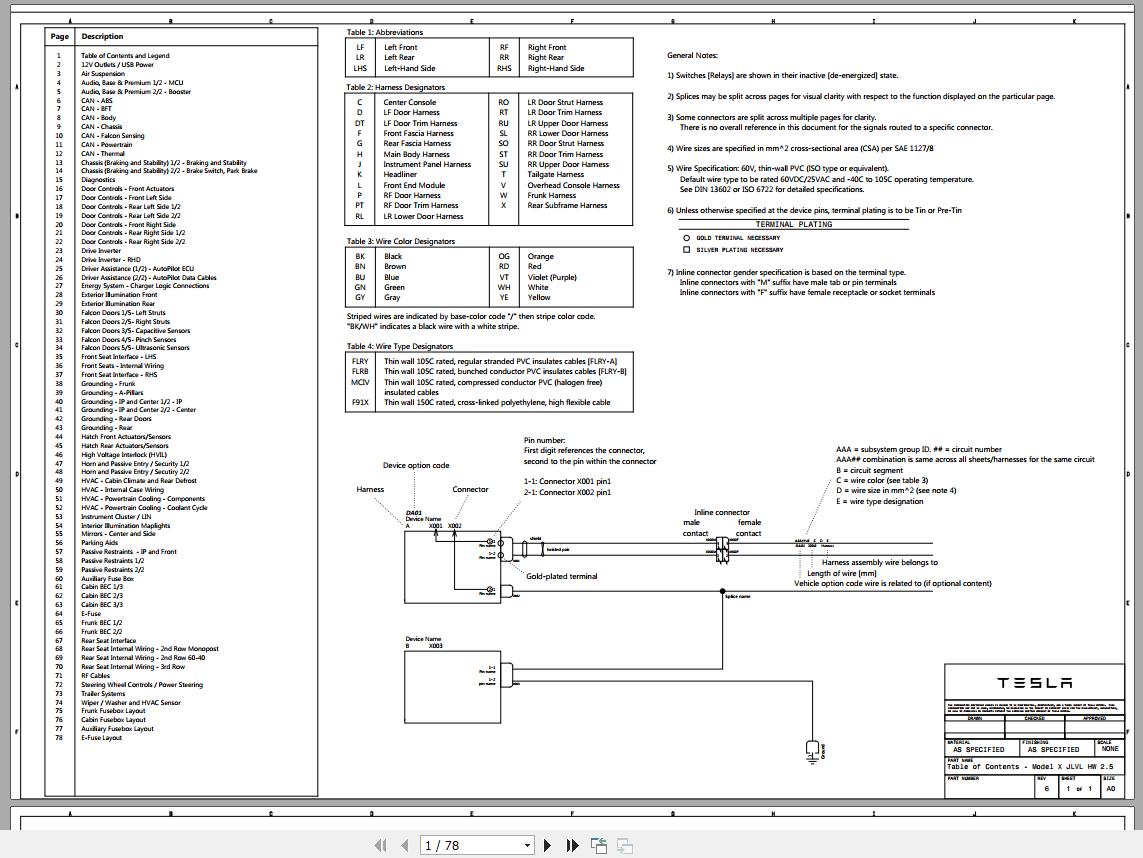1143x858 pixels.
Task: Select the gold terminal necessary radio circle
Action: click(685, 238)
